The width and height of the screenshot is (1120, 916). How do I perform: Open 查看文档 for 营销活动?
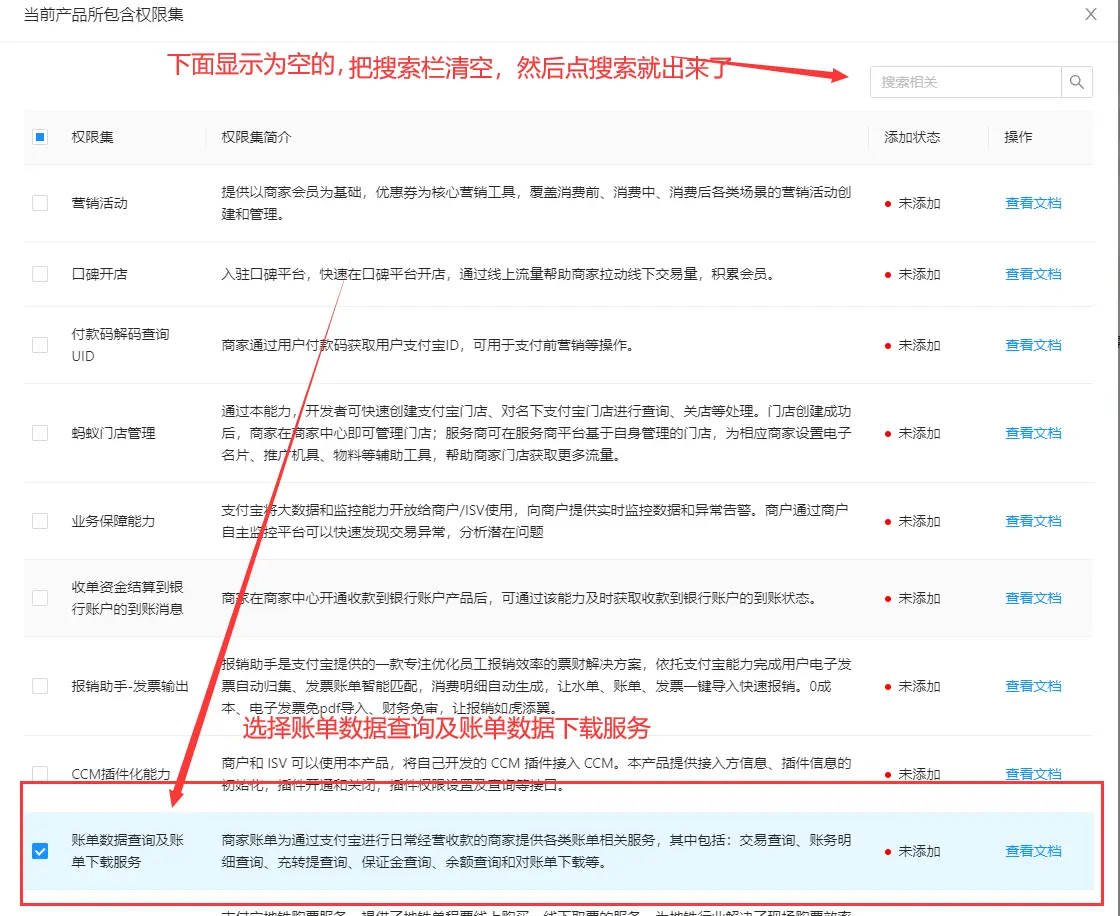(1033, 202)
